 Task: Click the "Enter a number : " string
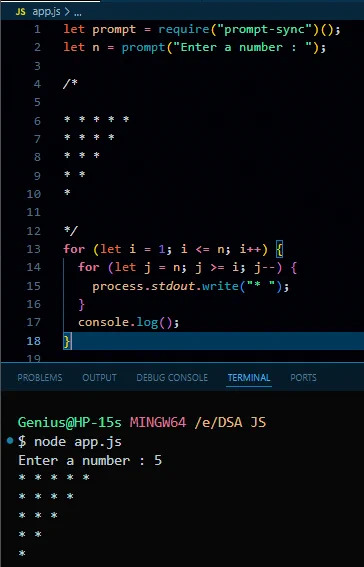tap(243, 47)
